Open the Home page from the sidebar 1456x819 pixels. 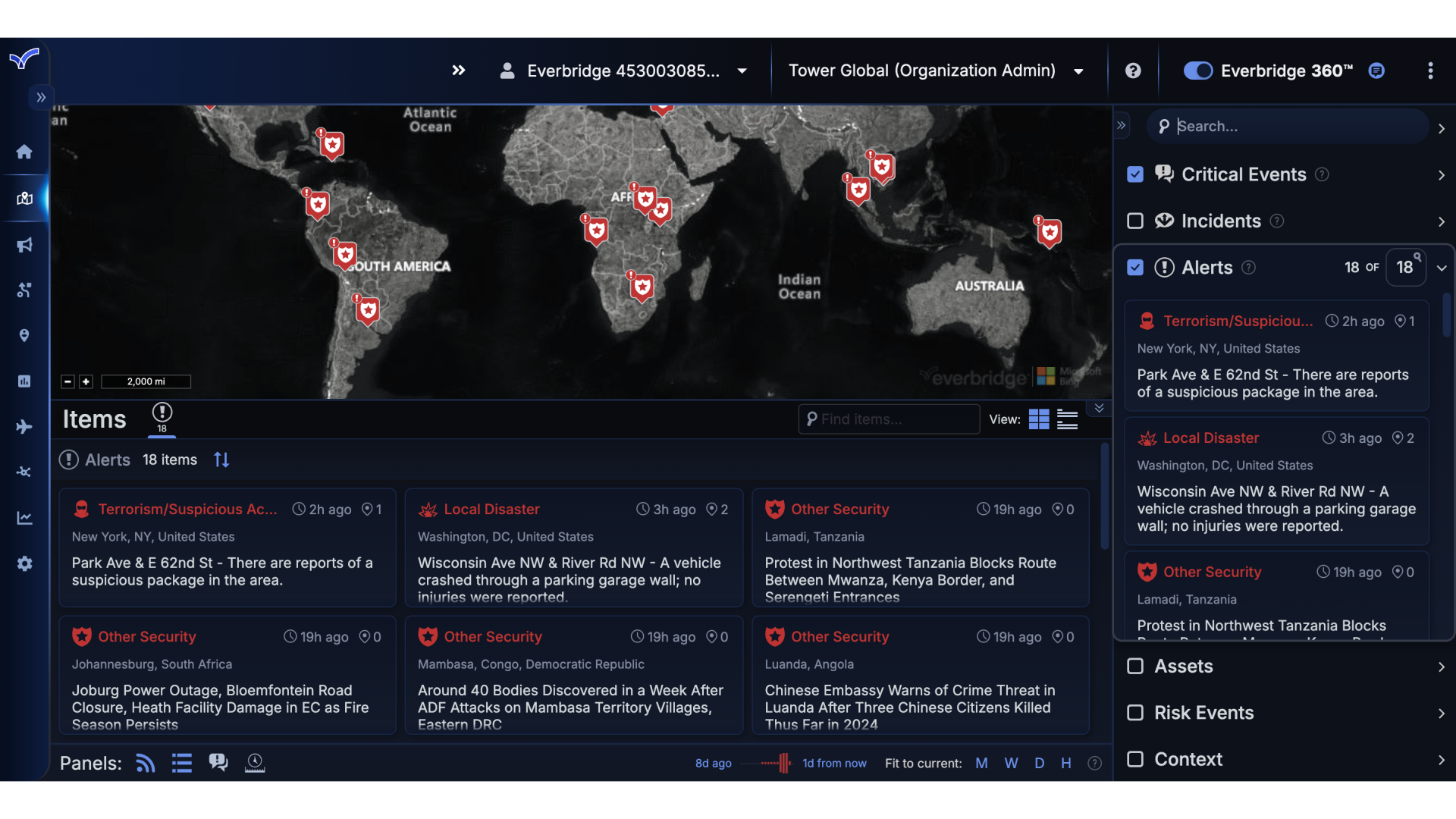[24, 152]
